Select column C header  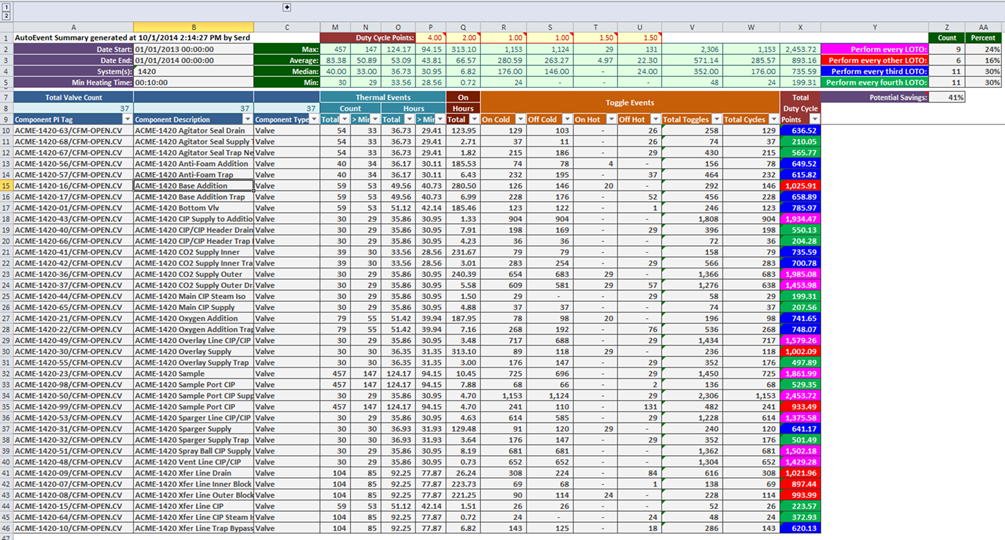coord(287,28)
